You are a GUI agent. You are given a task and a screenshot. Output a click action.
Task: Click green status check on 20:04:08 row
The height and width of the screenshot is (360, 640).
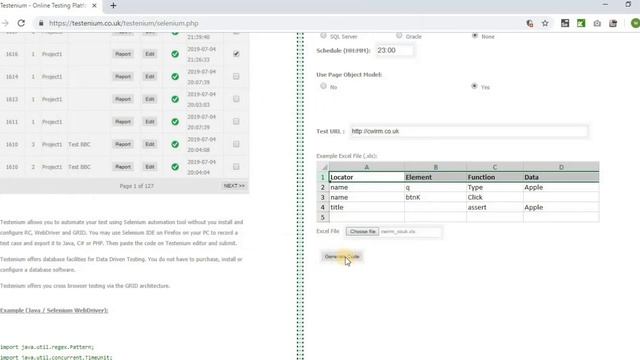click(x=175, y=144)
